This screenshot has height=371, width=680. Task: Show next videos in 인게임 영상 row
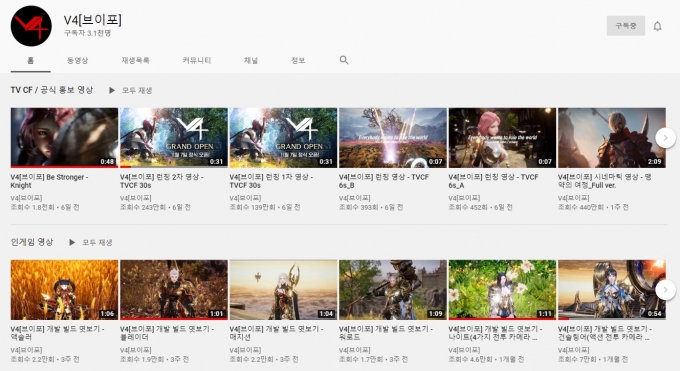click(665, 290)
